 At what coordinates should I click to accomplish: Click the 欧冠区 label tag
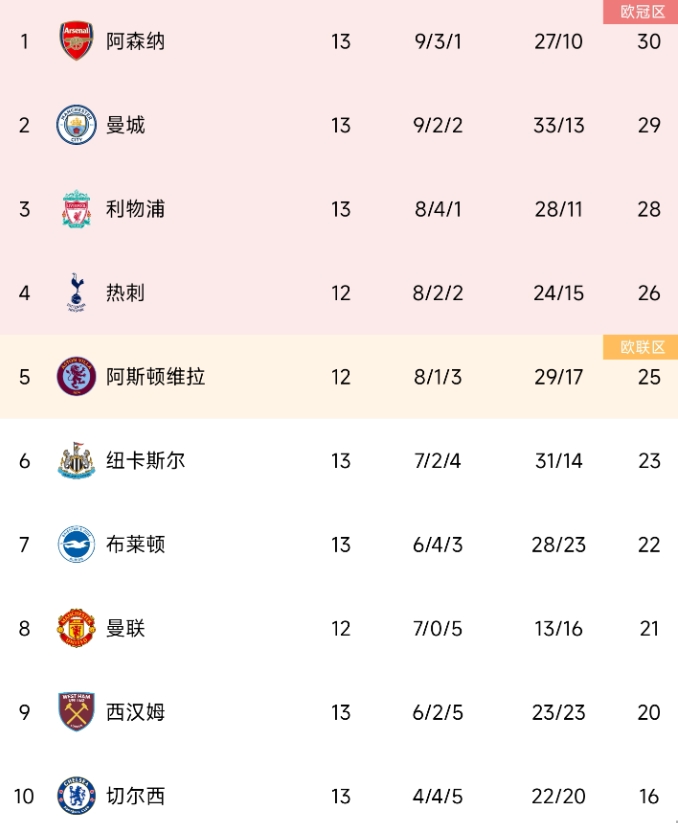point(641,12)
